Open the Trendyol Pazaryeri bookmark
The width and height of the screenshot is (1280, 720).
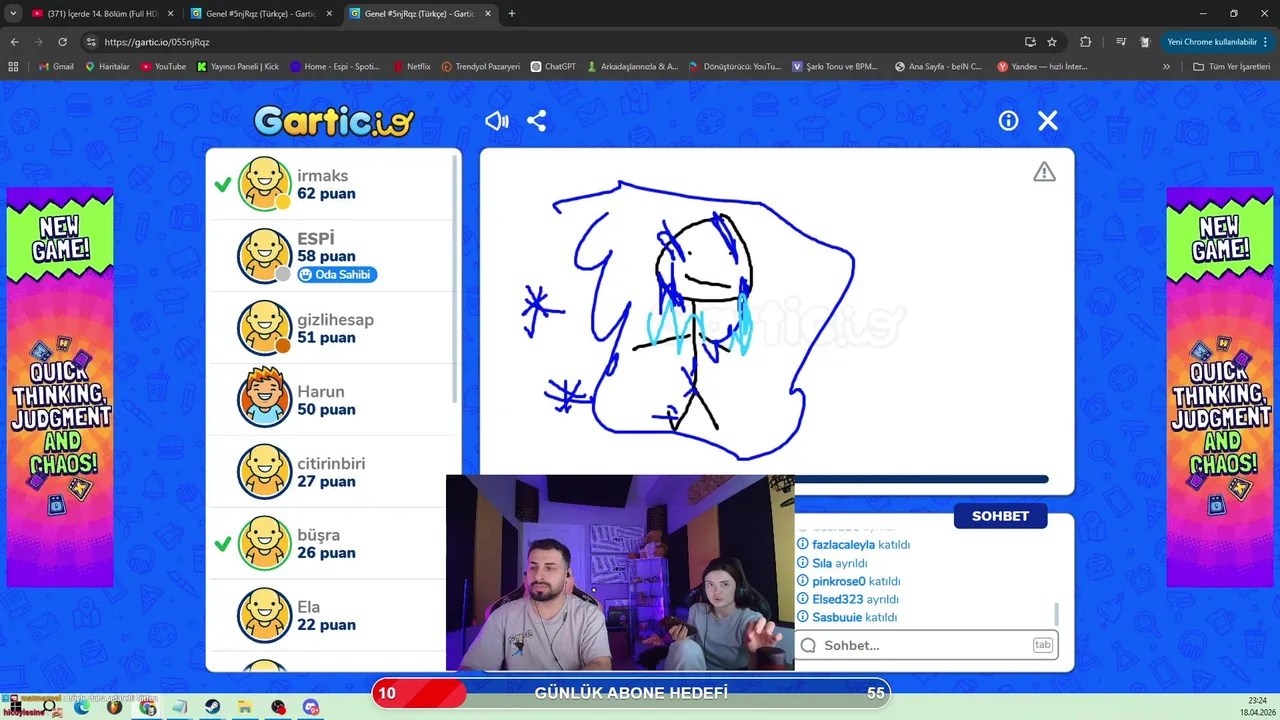[480, 66]
